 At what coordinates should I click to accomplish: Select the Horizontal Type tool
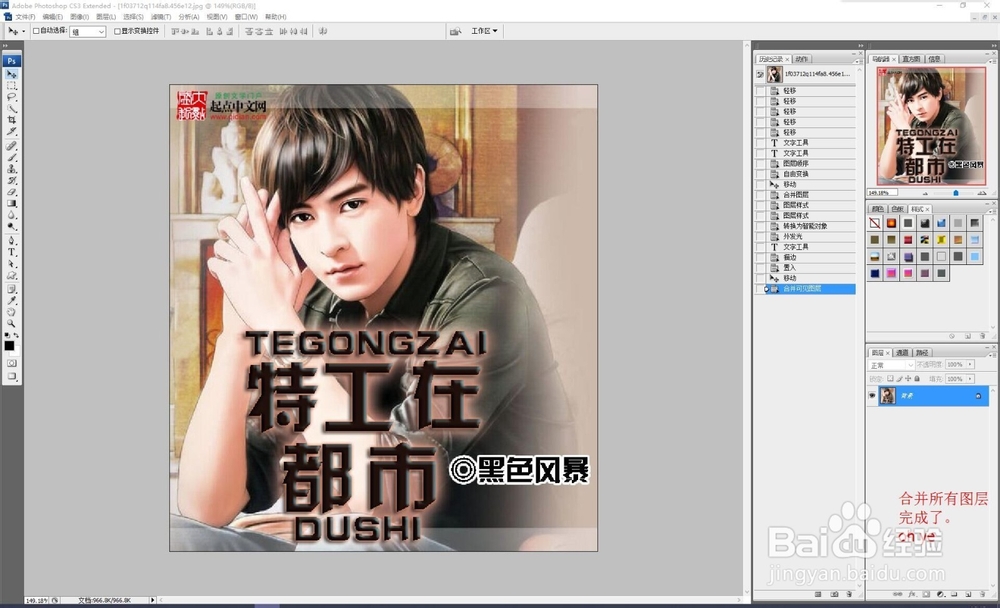tap(11, 252)
